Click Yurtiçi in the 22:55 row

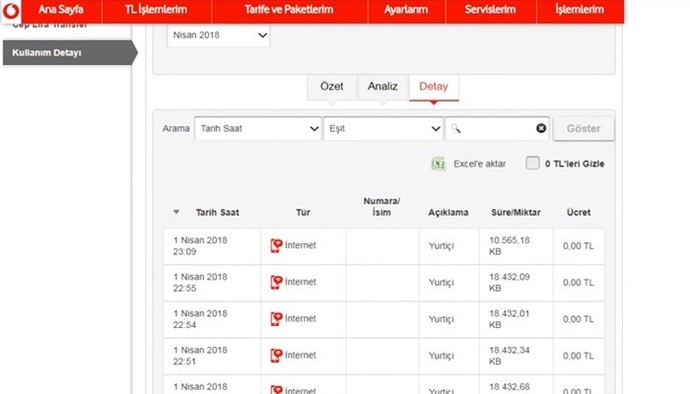point(441,283)
